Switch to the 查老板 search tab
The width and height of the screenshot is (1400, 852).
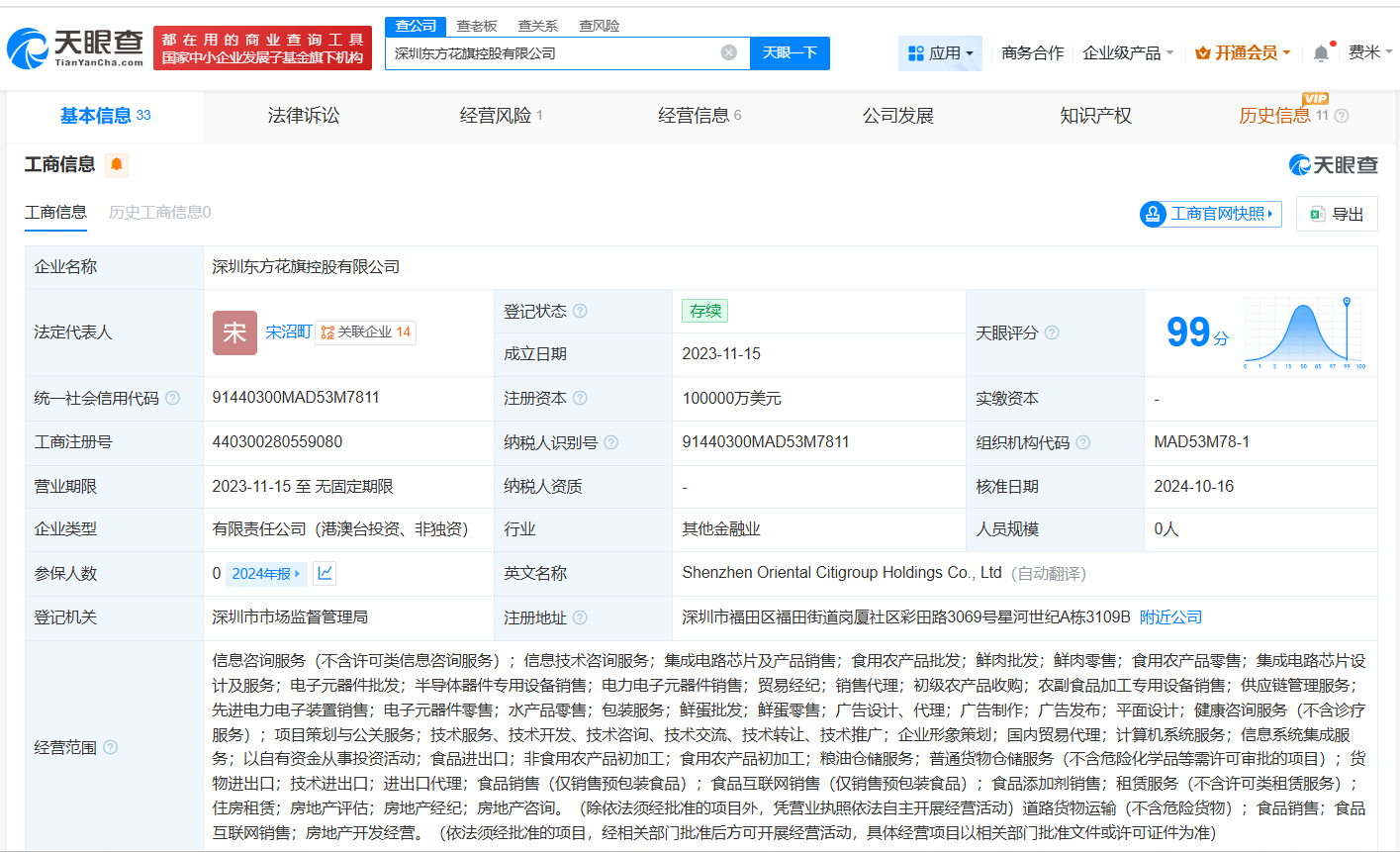click(x=475, y=26)
